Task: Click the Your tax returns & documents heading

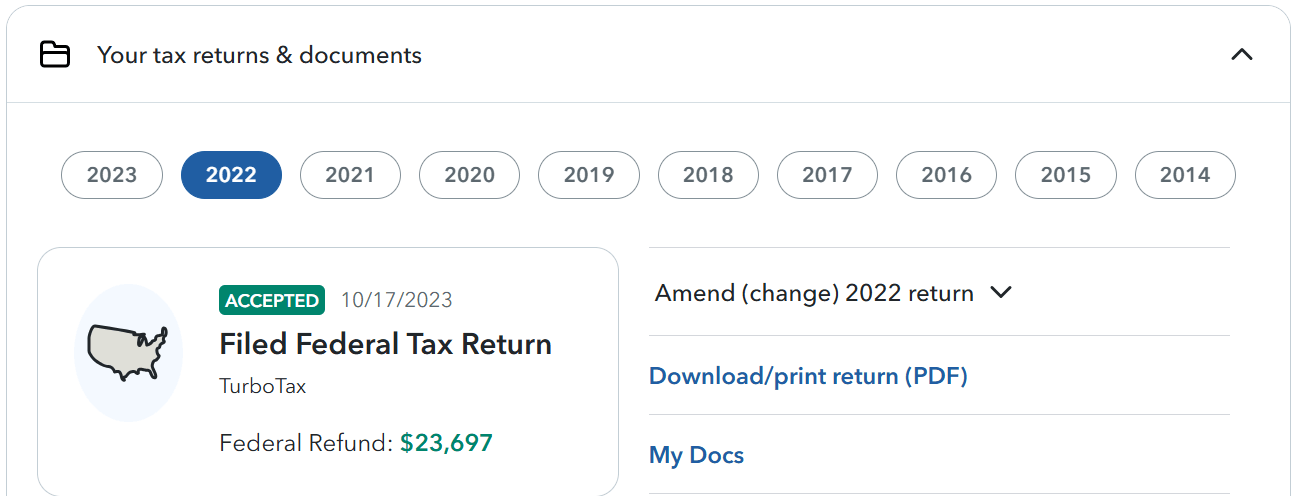Action: (259, 55)
